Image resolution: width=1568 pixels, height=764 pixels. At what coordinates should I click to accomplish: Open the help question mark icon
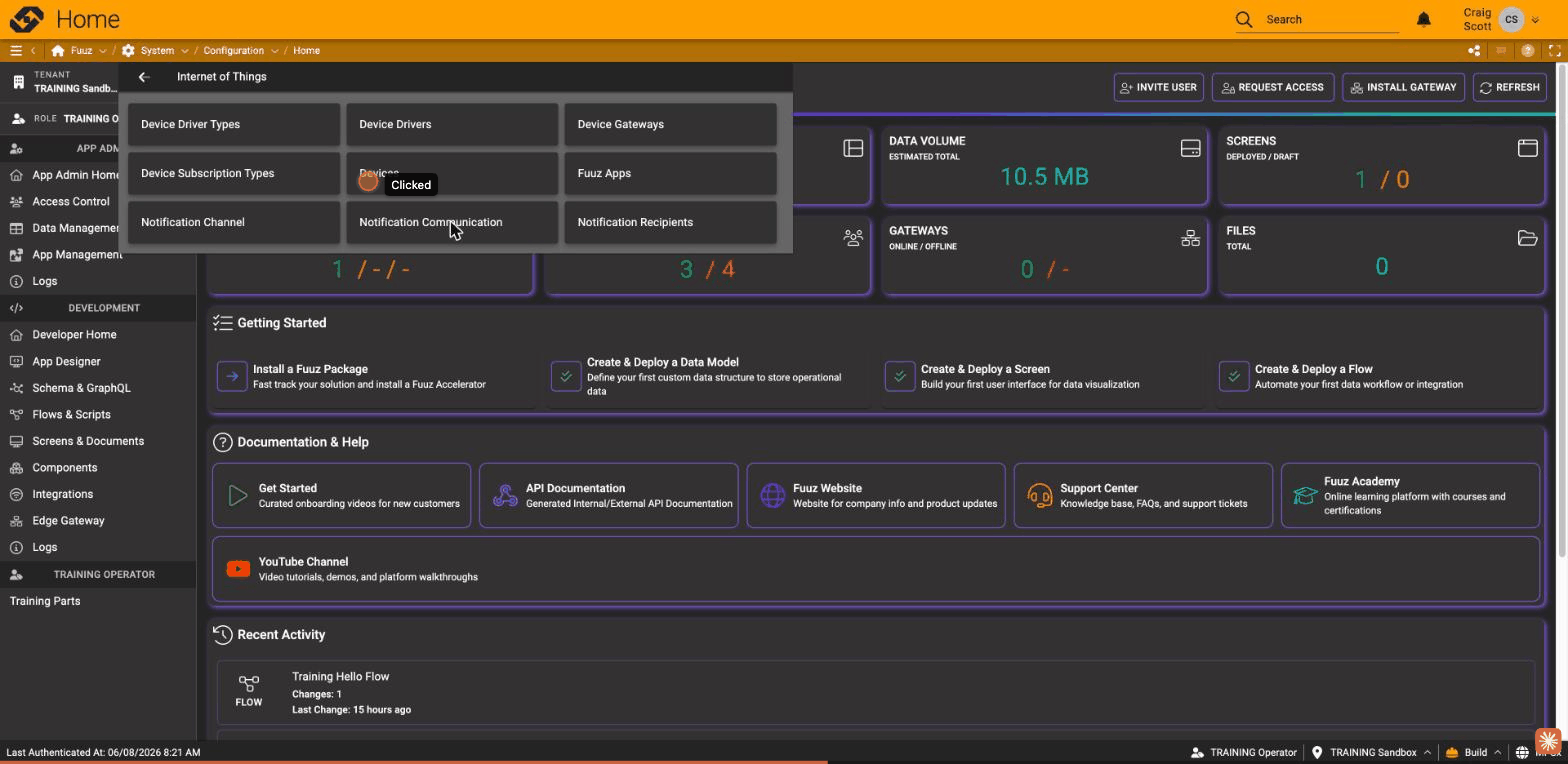point(1528,50)
